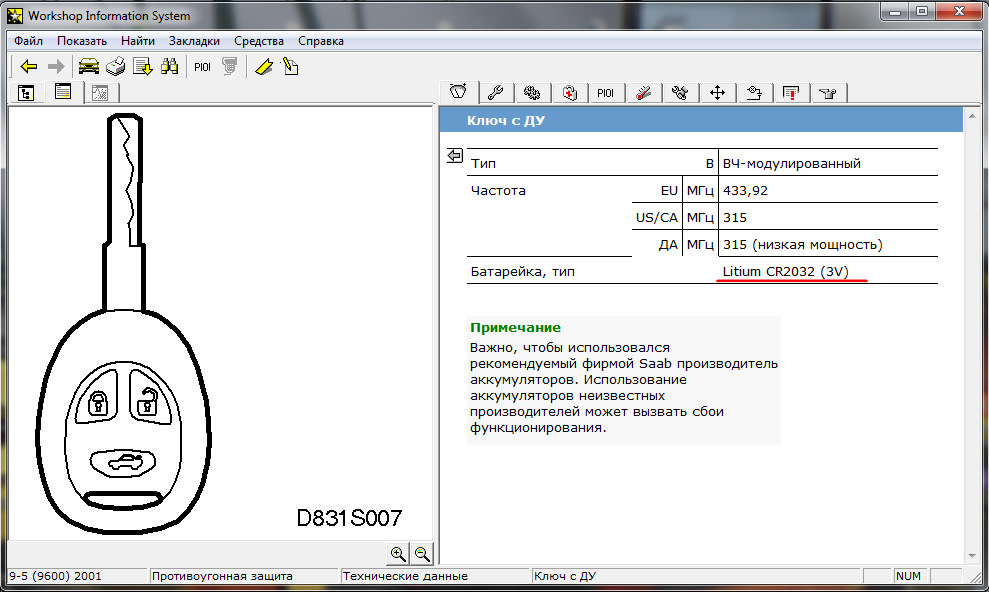This screenshot has width=989, height=592.
Task: Click the 'Ключ с ДУ' blue header
Action: click(x=701, y=120)
